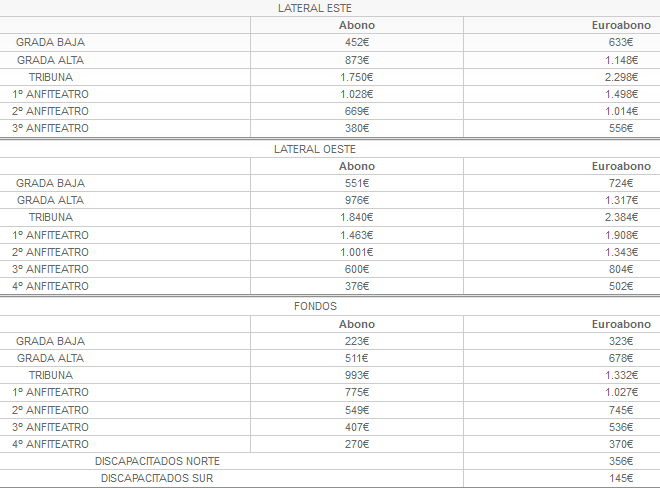Select the 549€ price cell
The image size is (660, 488).
click(357, 410)
